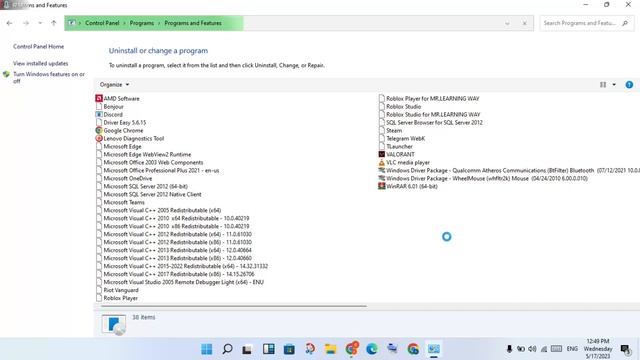The image size is (640, 360).
Task: Select the WinRAR 6.01 icon
Action: 382,186
